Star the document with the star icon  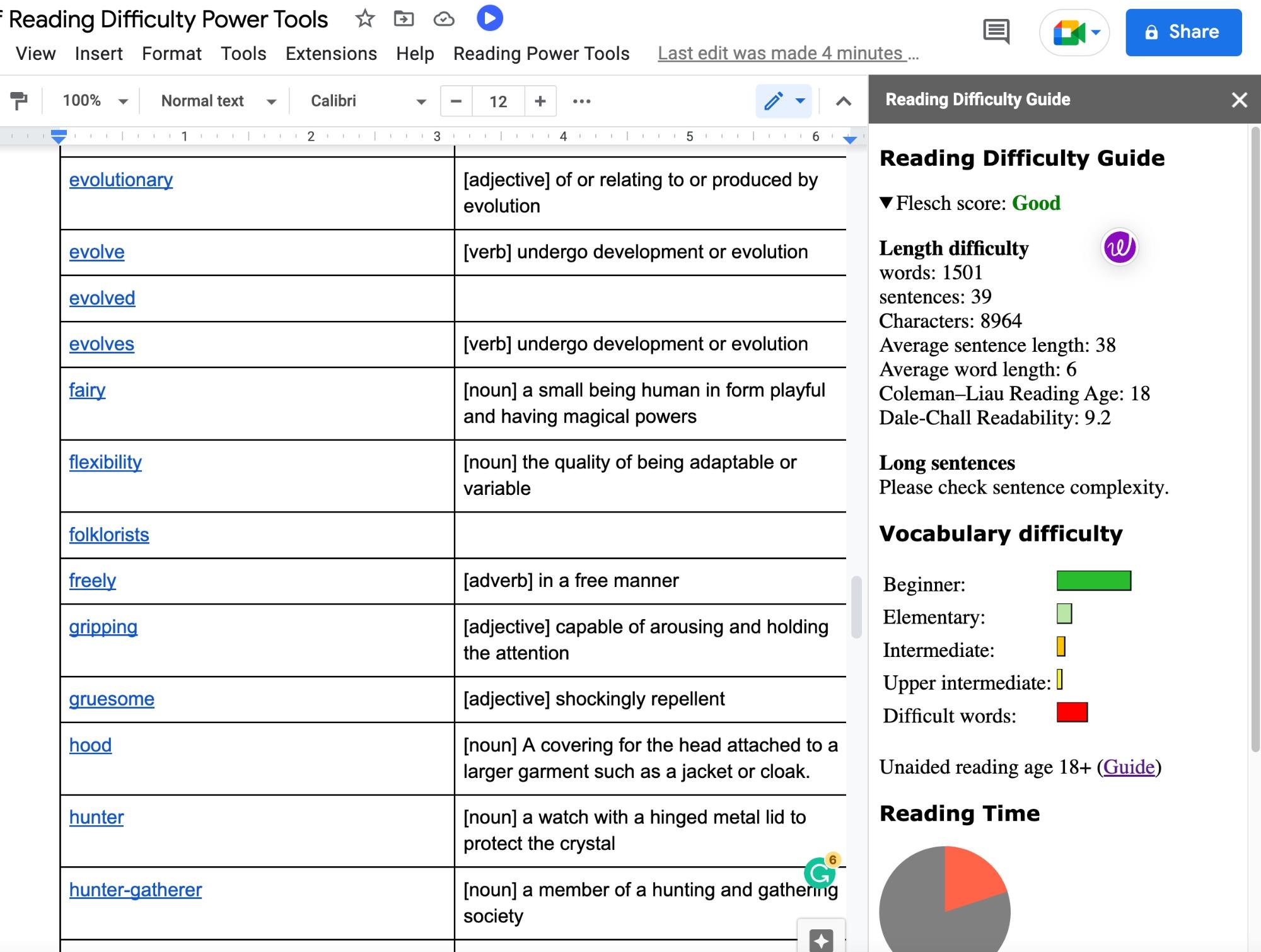click(365, 19)
